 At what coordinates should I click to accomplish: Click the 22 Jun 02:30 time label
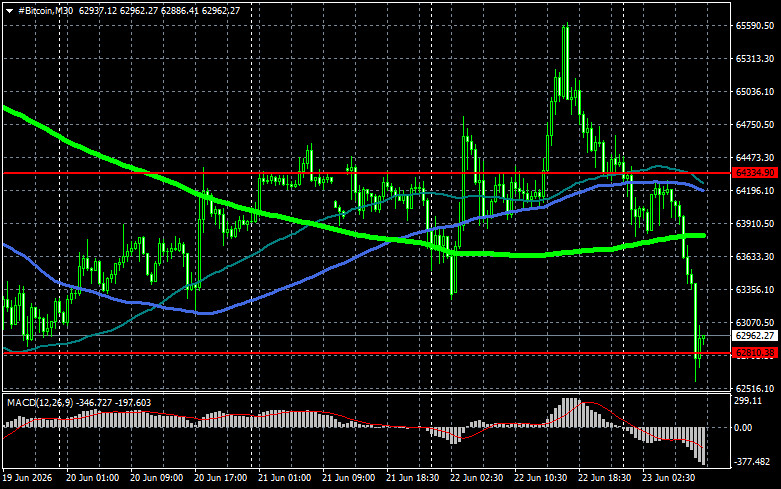pyautogui.click(x=477, y=478)
